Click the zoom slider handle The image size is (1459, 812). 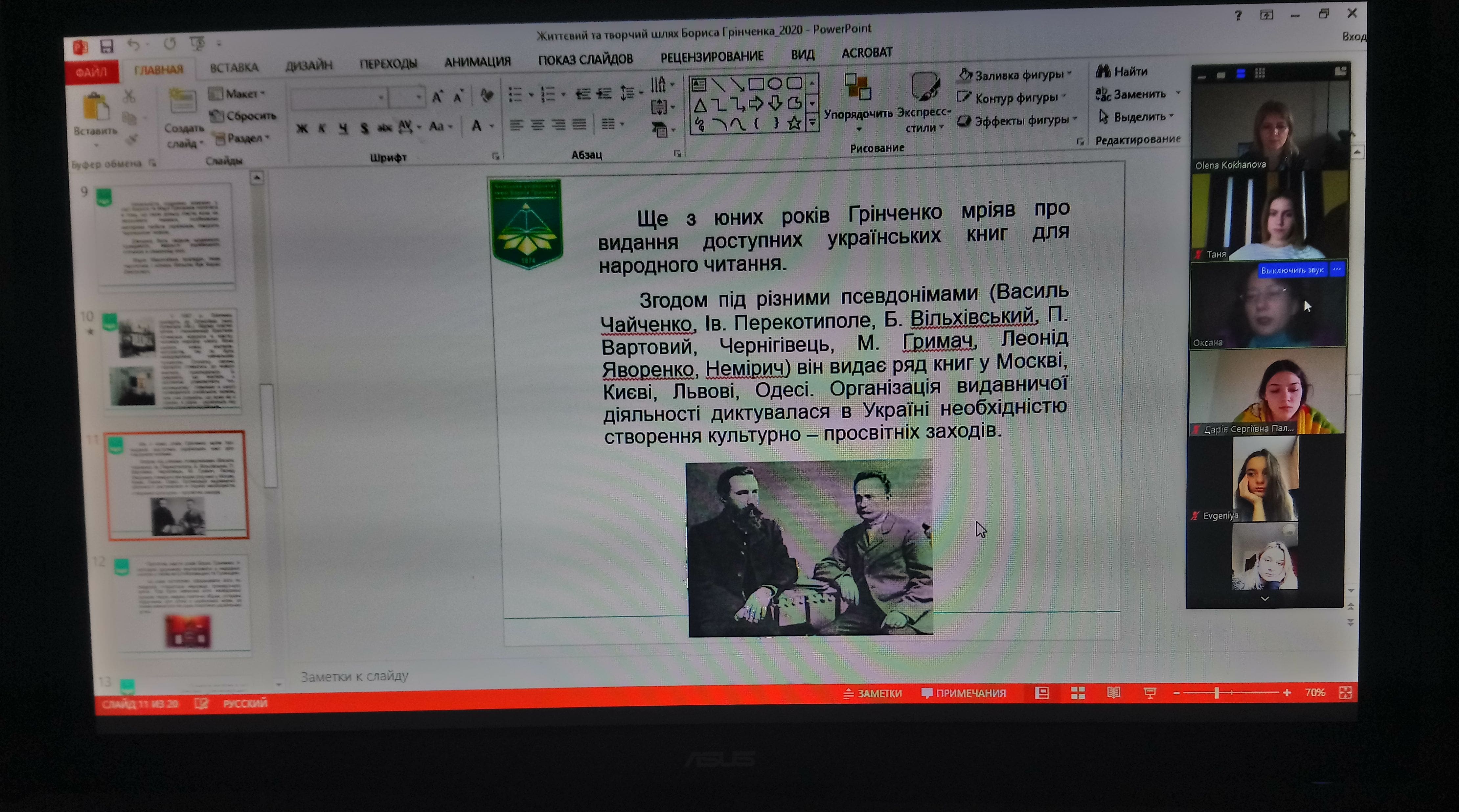pyautogui.click(x=1216, y=692)
